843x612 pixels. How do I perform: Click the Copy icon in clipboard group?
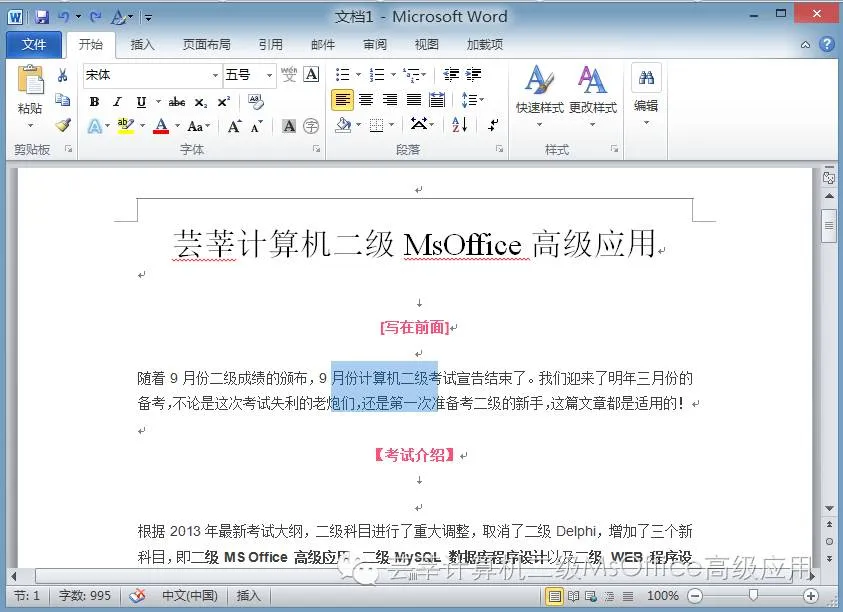point(63,99)
